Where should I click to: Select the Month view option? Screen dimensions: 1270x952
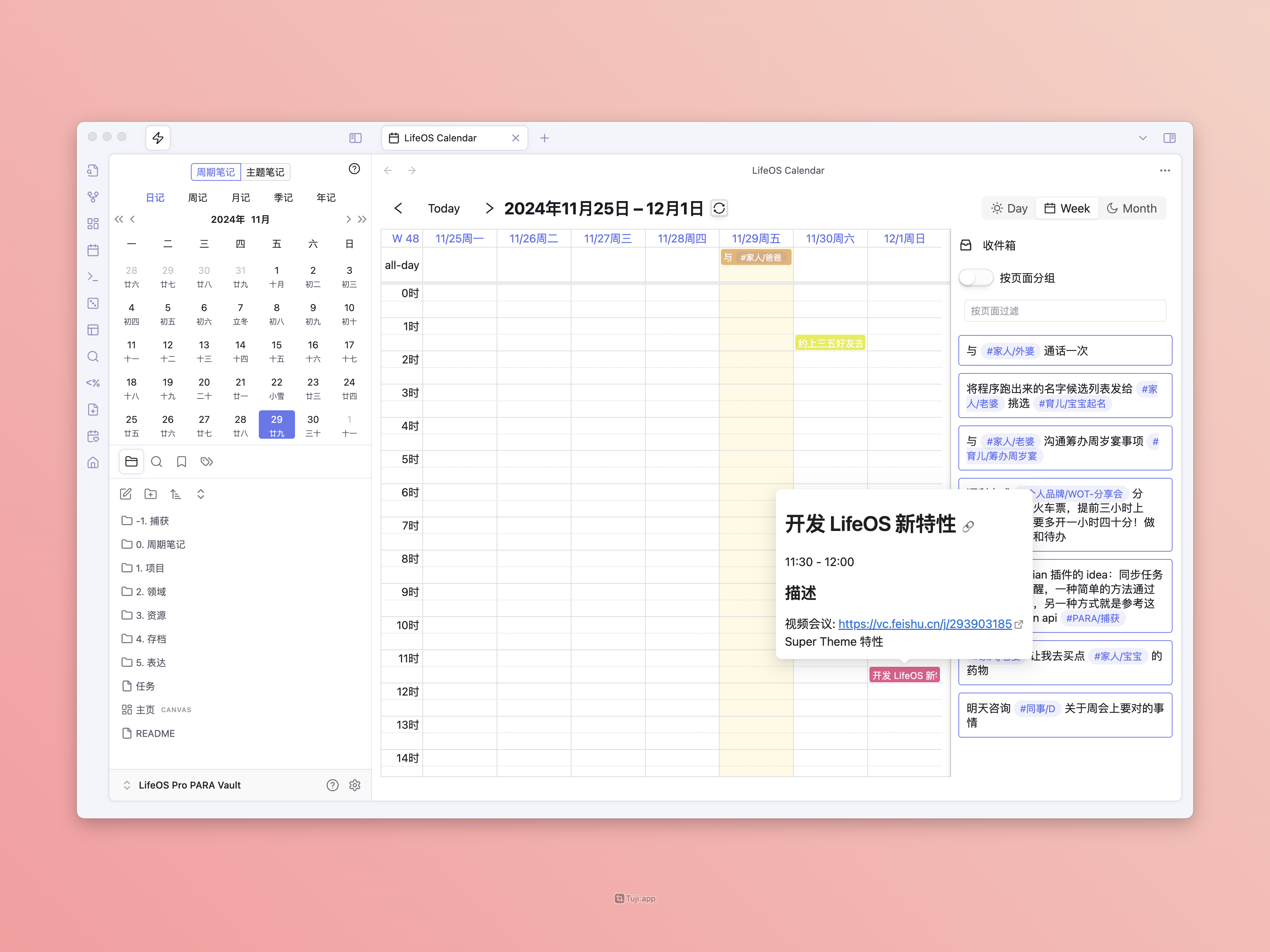click(x=1132, y=208)
